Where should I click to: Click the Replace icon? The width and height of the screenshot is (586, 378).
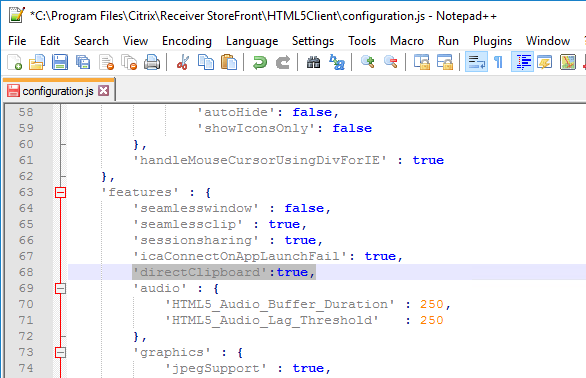click(337, 62)
